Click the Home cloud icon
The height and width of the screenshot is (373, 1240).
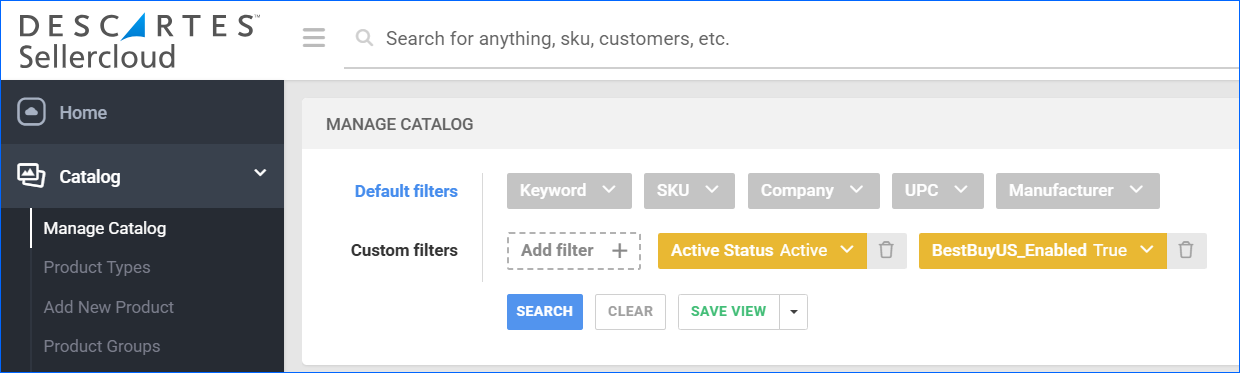pos(32,112)
